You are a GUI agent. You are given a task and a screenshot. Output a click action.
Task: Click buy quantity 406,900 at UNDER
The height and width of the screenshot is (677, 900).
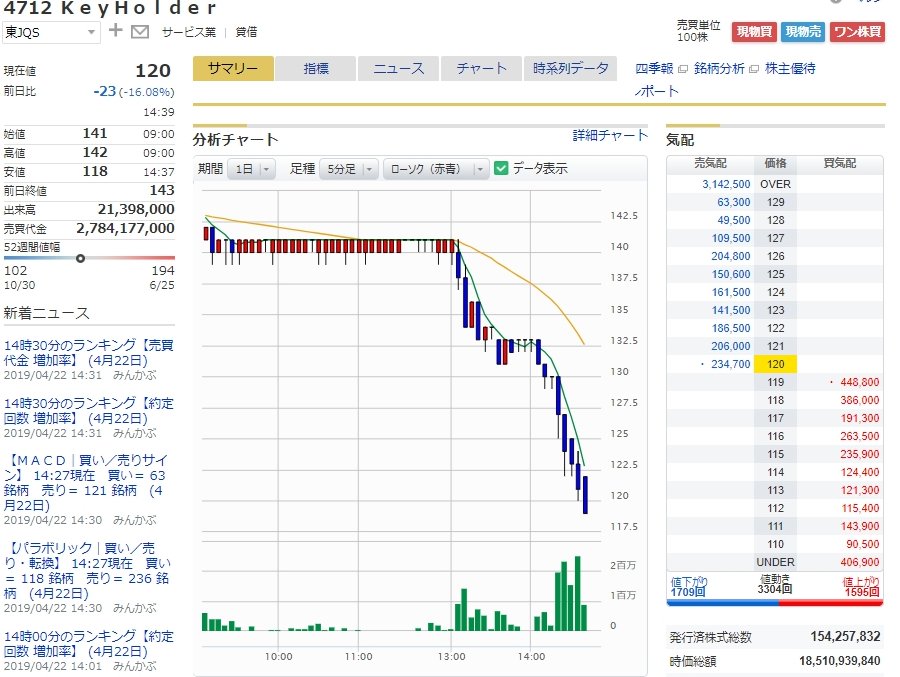click(859, 562)
